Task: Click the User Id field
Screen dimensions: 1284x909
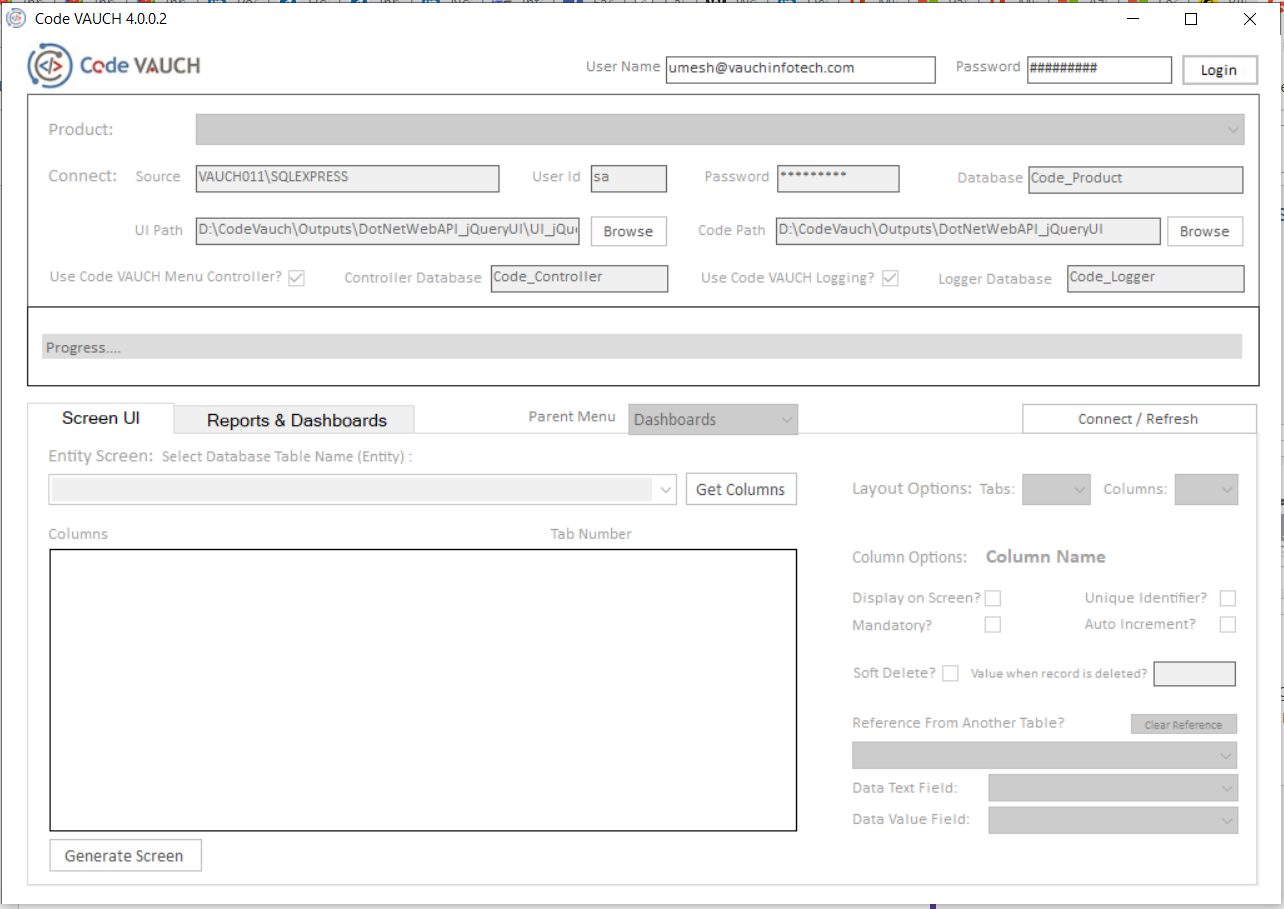Action: (x=628, y=178)
